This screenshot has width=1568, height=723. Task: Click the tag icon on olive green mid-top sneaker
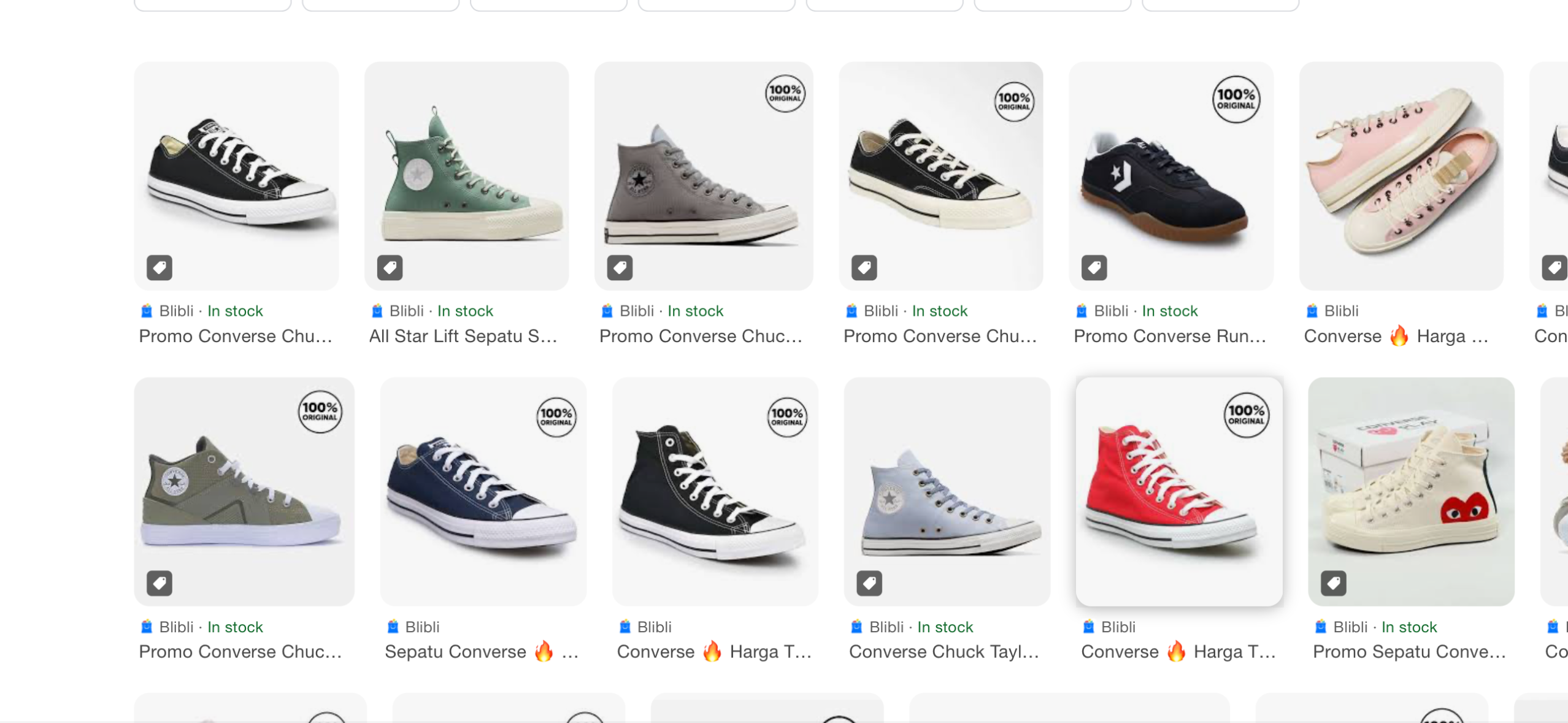(159, 583)
